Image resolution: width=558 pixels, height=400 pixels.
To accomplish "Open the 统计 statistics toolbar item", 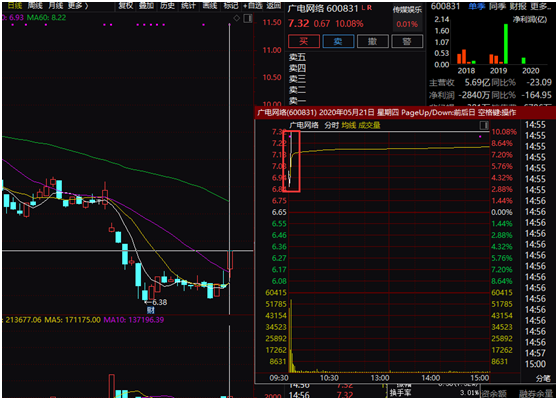I will point(188,6).
